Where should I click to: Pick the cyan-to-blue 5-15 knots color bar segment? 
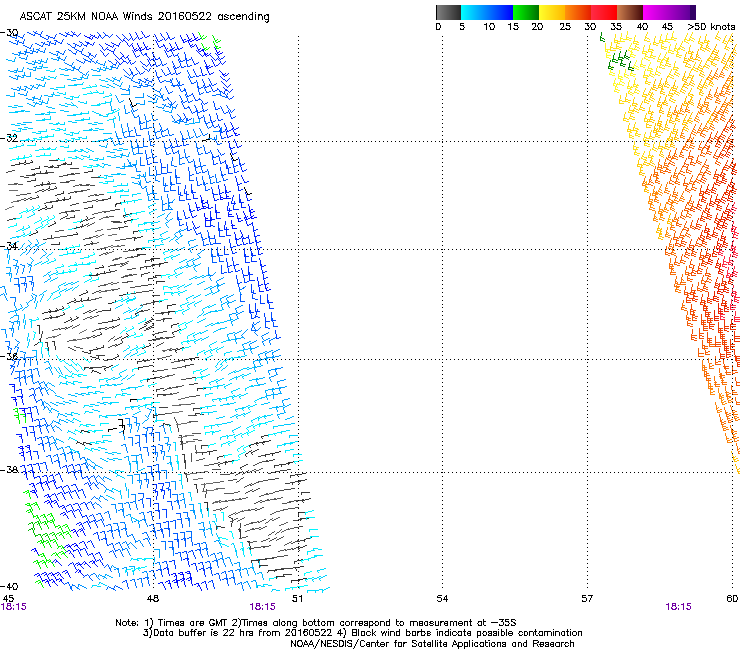coord(487,12)
